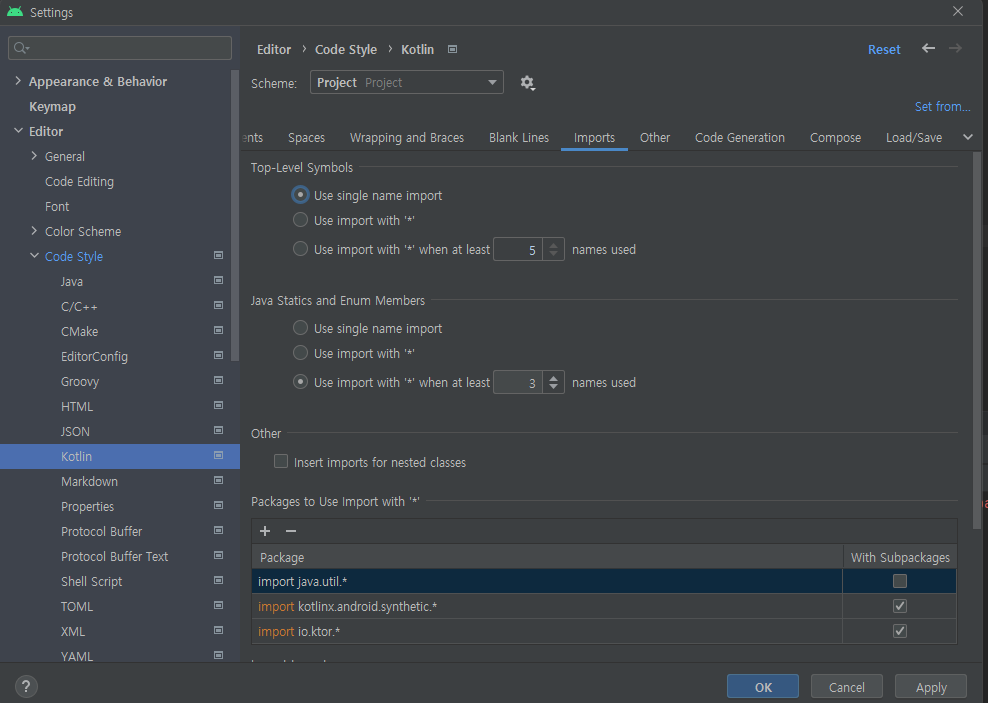Open Keymap settings page
988x703 pixels.
[x=52, y=106]
